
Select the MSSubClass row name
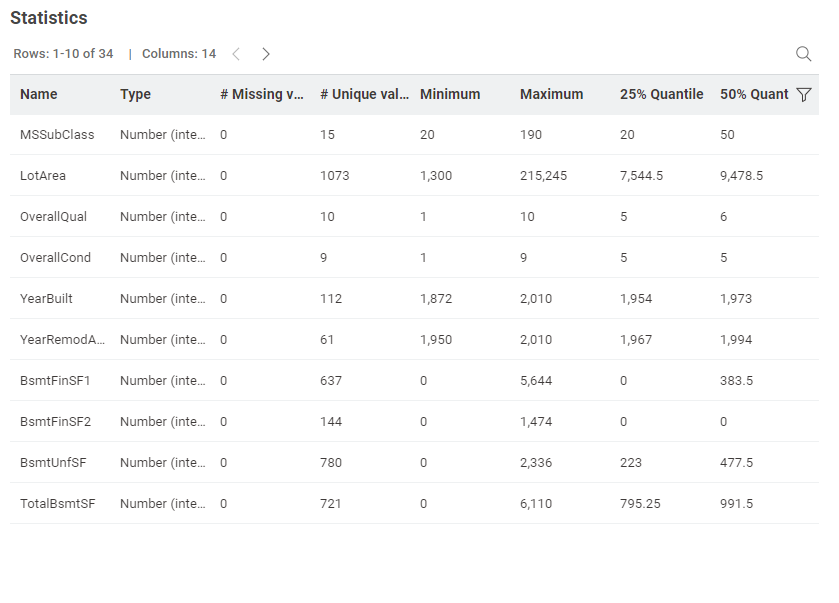[x=57, y=135]
